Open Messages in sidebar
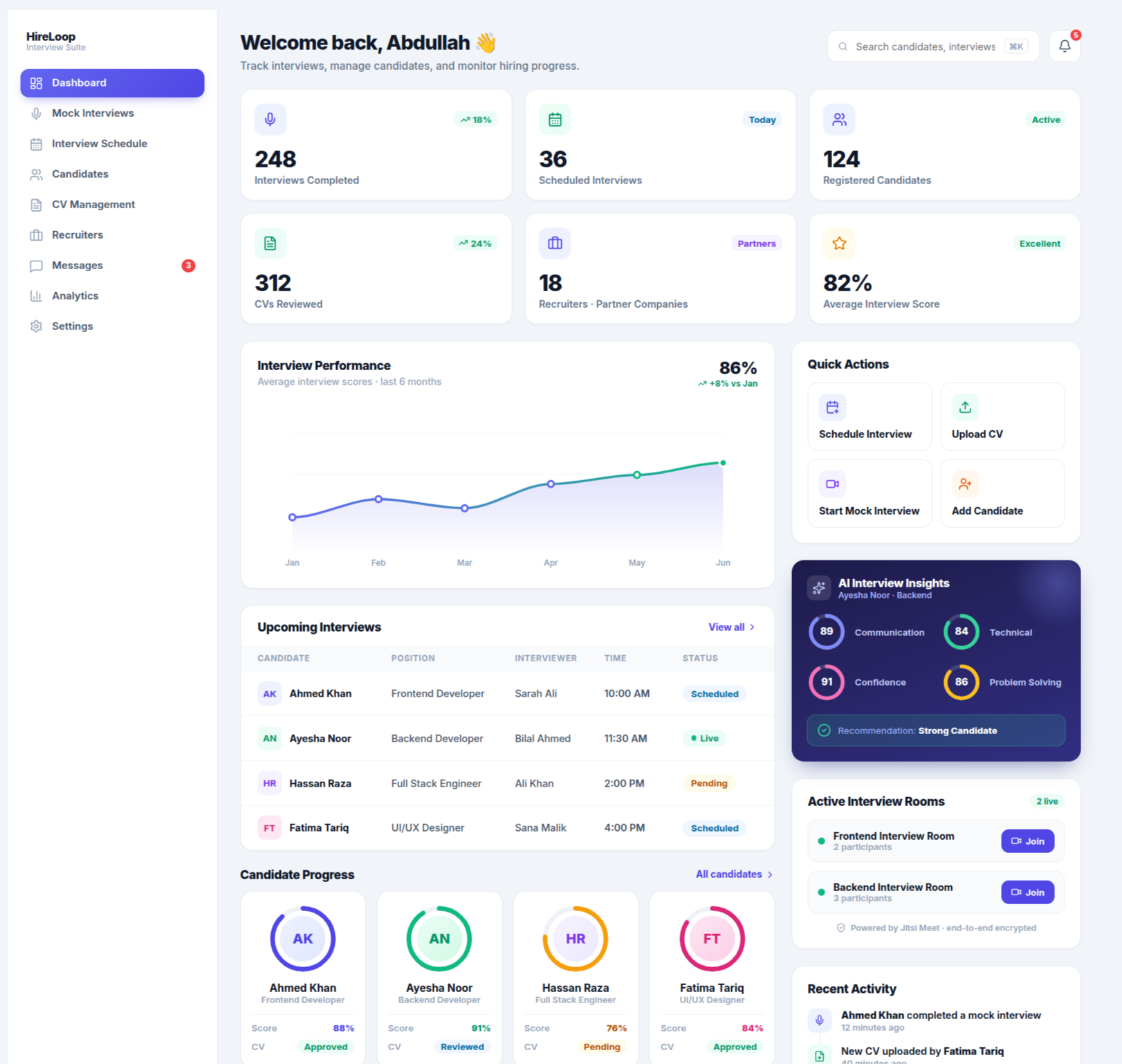 coord(112,266)
